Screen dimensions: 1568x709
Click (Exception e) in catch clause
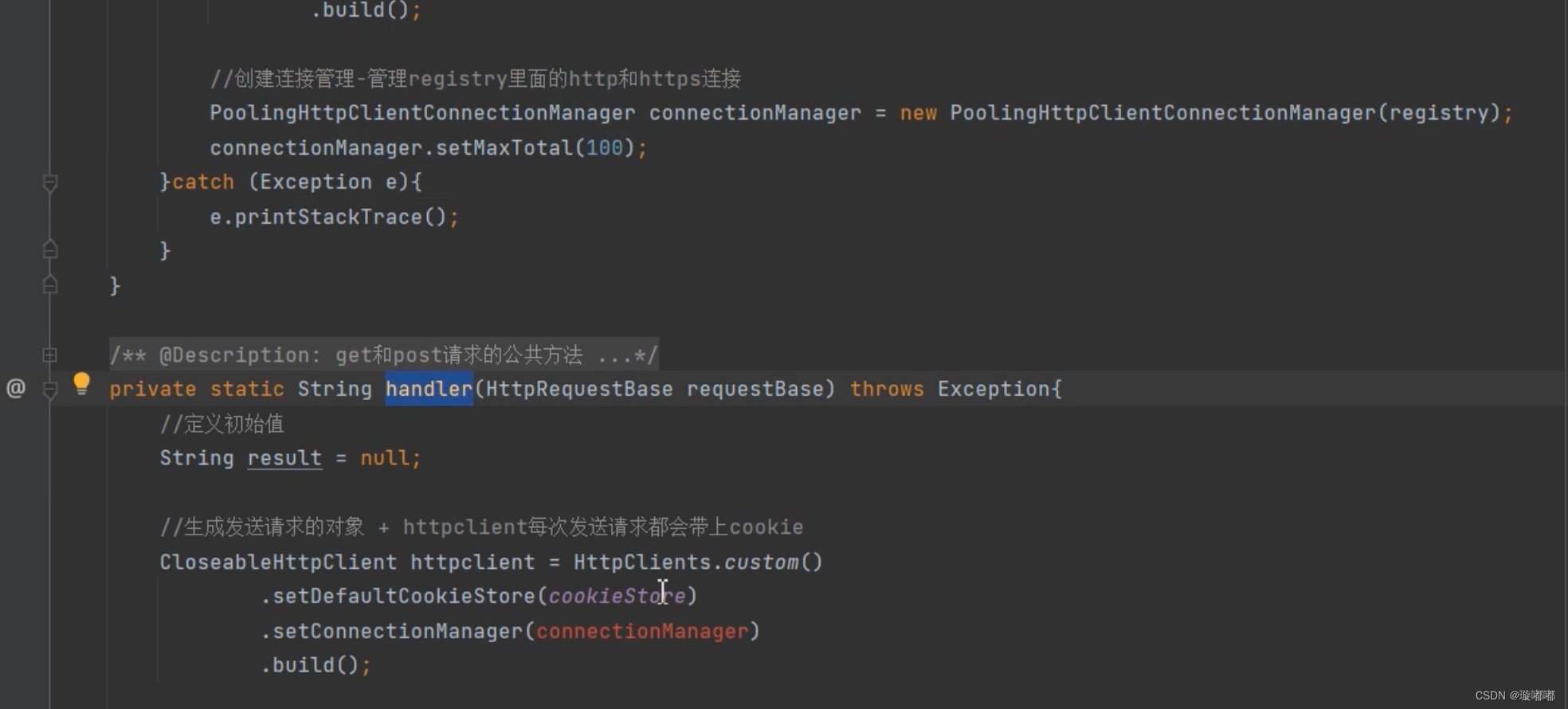coord(328,182)
